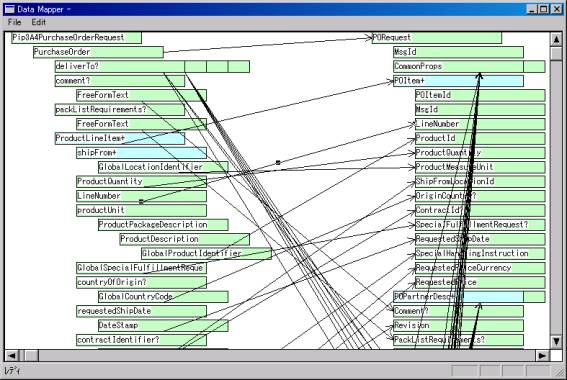
Task: Select the Pip3A4PurchaseOrderRequest root node
Action: [x=76, y=38]
